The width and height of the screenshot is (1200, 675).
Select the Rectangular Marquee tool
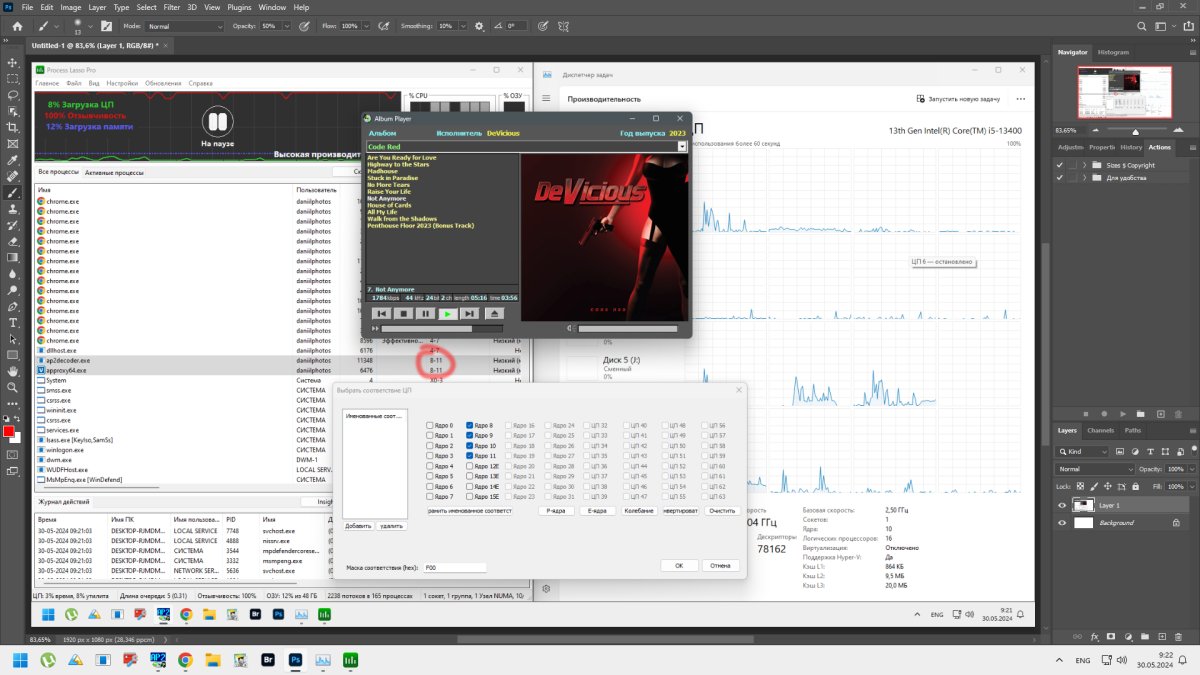pyautogui.click(x=13, y=78)
